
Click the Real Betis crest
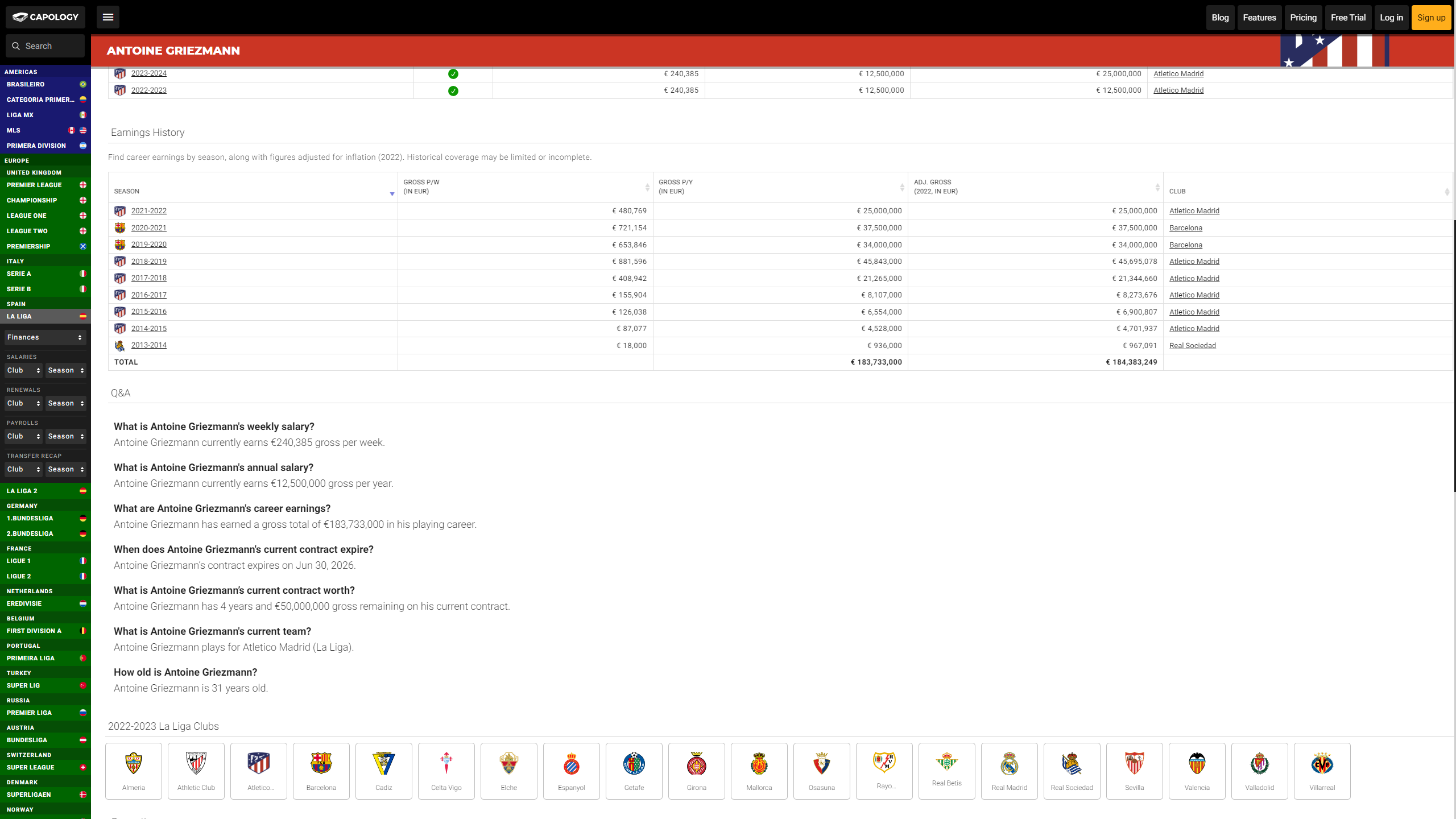pos(947,761)
